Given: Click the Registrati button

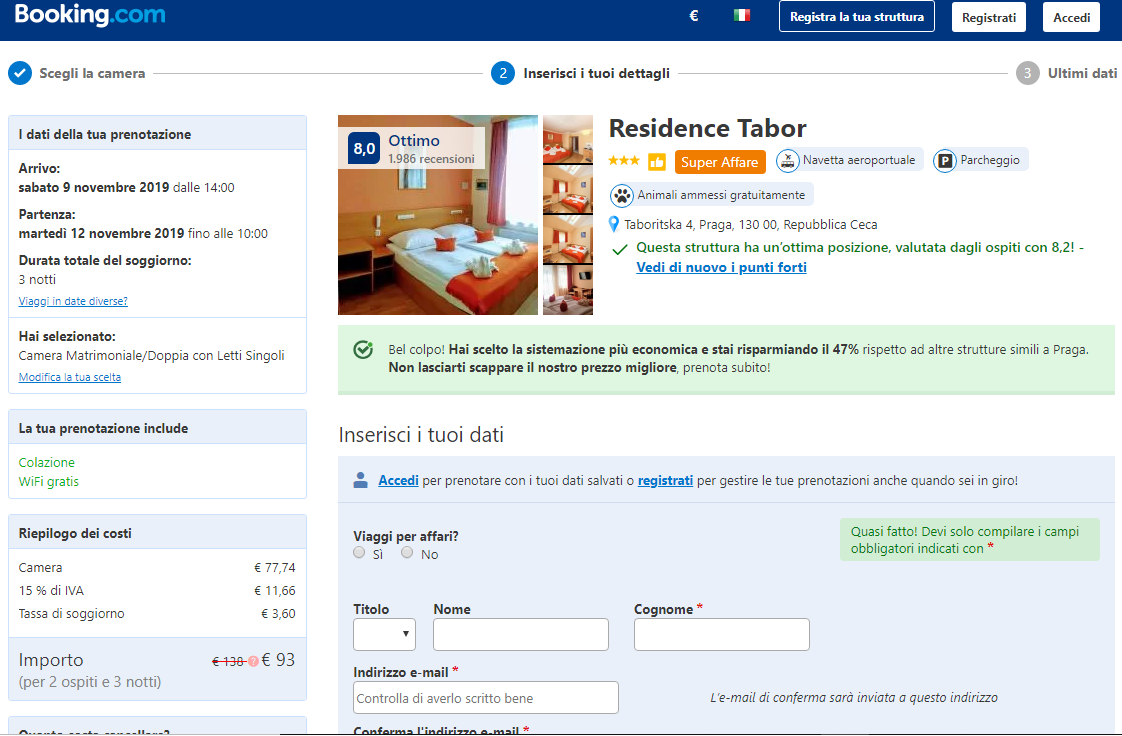Looking at the screenshot, I should [989, 17].
